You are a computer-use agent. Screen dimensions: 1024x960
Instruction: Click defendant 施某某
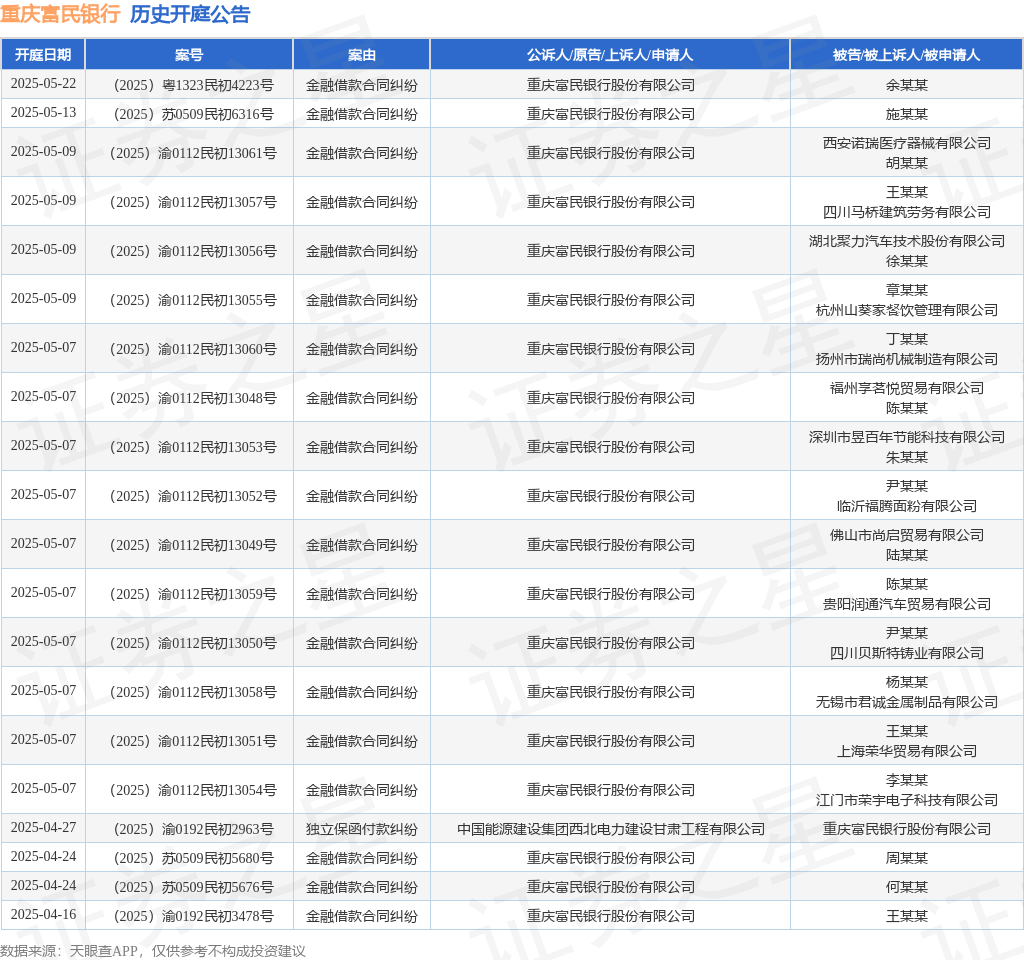tap(906, 114)
